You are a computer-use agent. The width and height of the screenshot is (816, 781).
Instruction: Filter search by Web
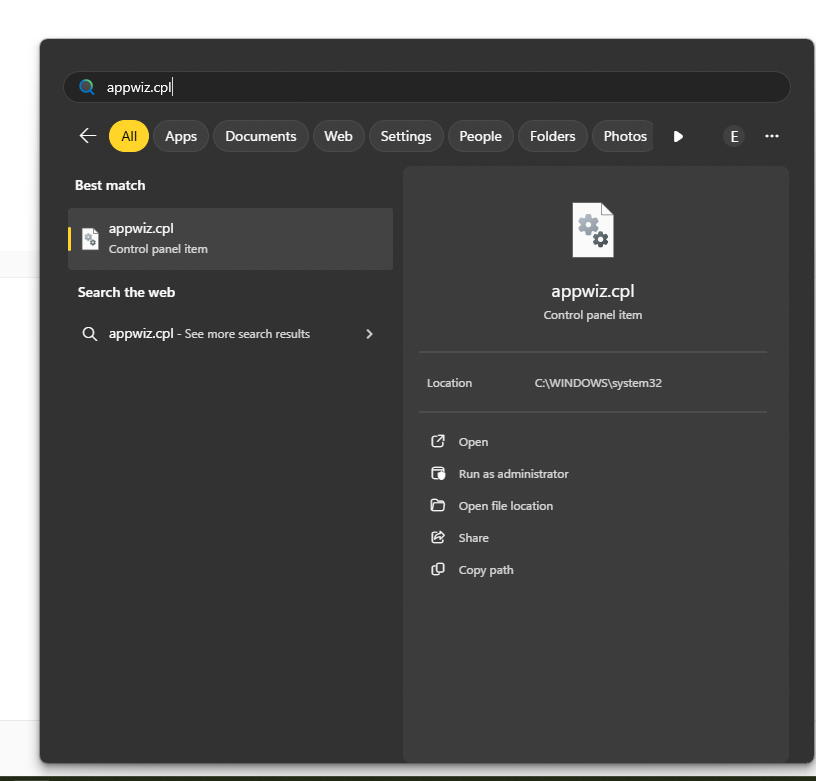[338, 136]
